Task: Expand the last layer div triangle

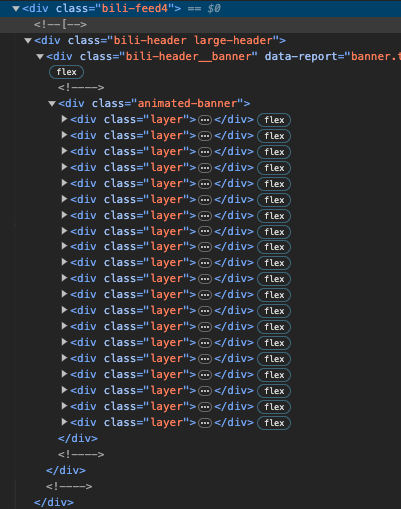Action: coord(64,422)
